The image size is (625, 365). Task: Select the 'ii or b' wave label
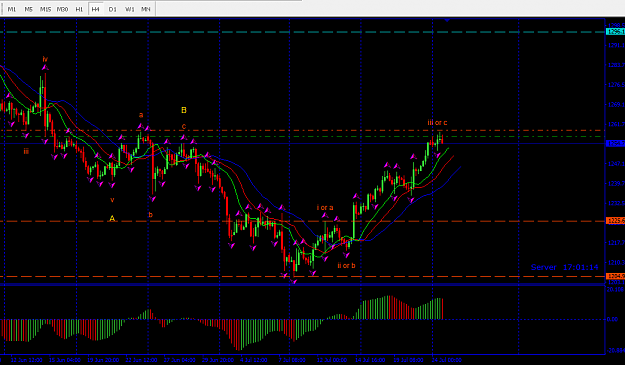coord(346,265)
